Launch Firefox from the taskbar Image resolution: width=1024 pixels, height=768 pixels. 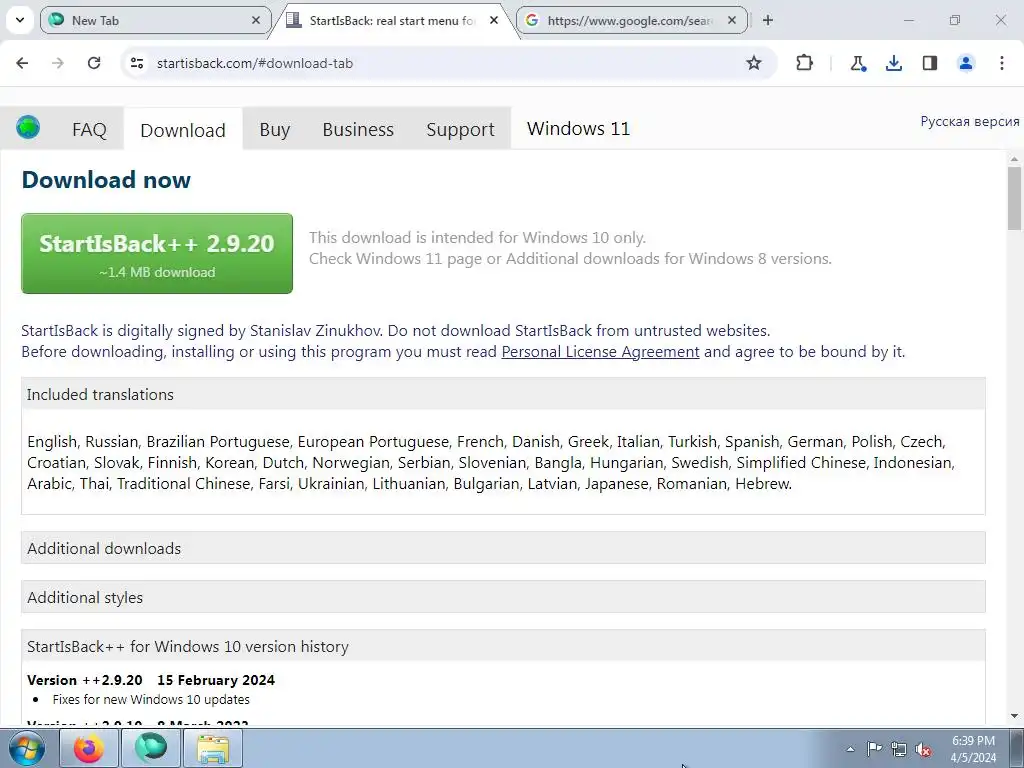point(89,748)
